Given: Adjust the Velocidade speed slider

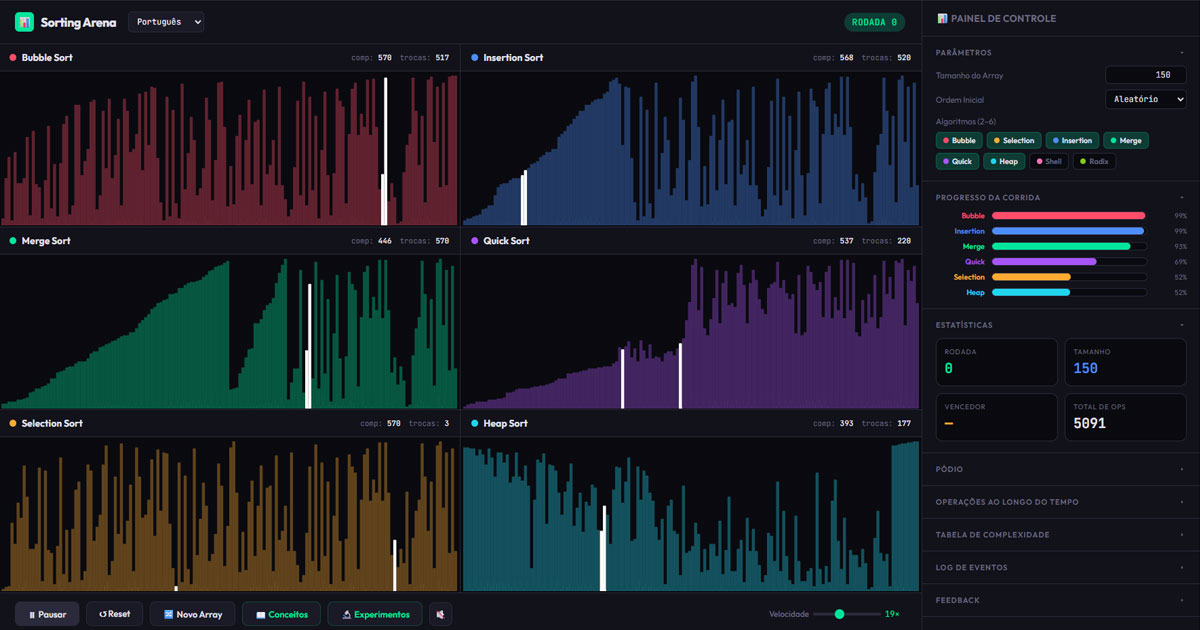Looking at the screenshot, I should click(840, 616).
